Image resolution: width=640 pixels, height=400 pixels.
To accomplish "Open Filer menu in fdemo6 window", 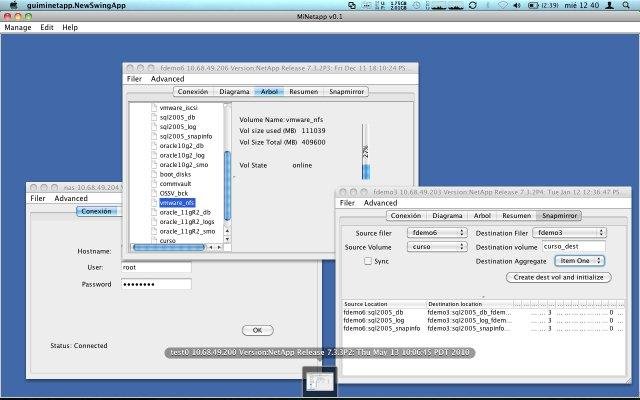I will [x=134, y=79].
